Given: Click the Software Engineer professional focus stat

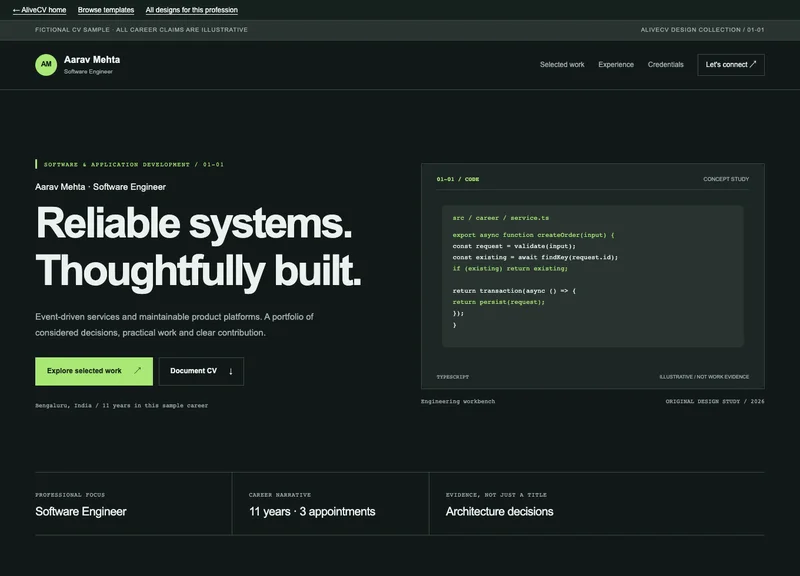Looking at the screenshot, I should coord(81,512).
